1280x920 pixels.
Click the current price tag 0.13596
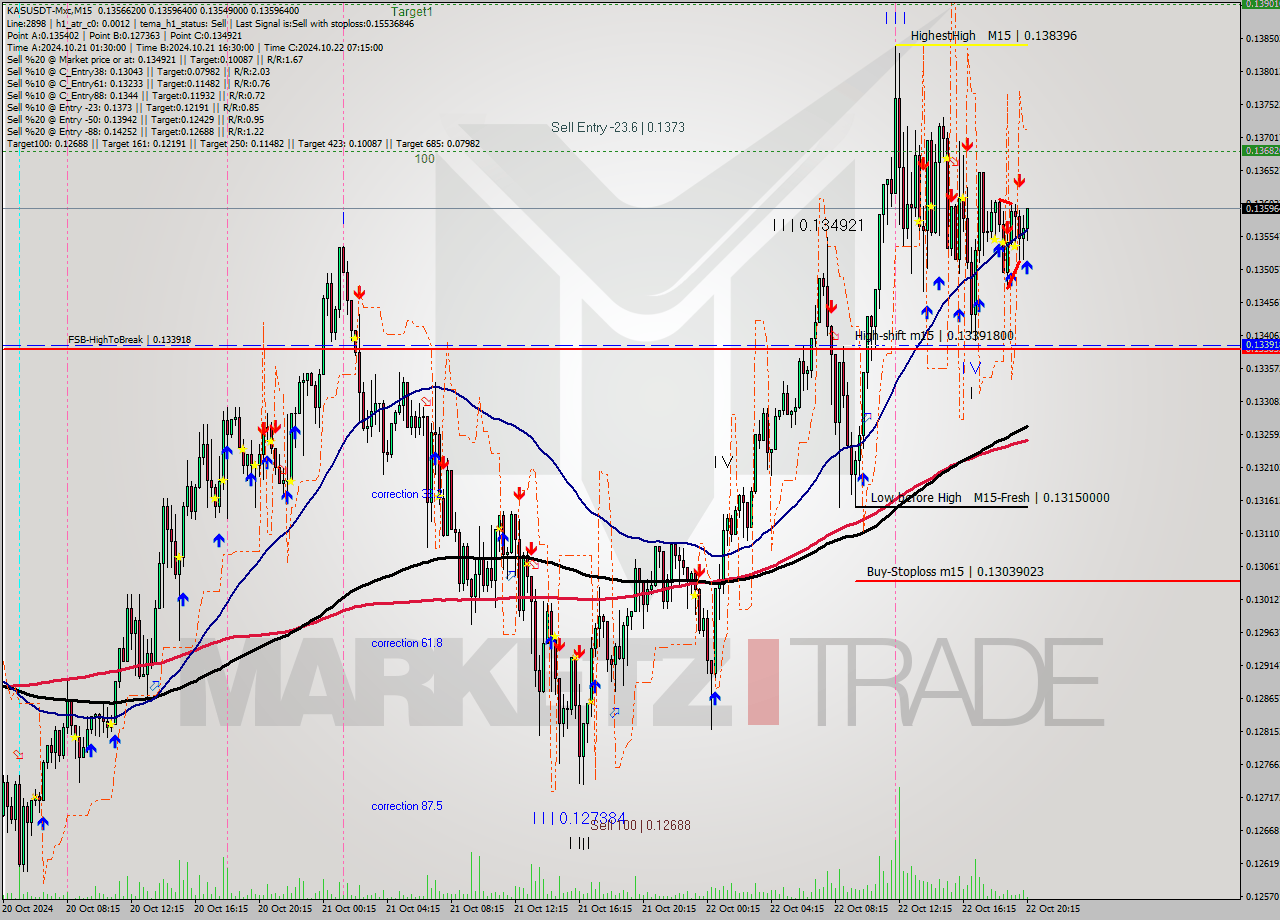1259,208
